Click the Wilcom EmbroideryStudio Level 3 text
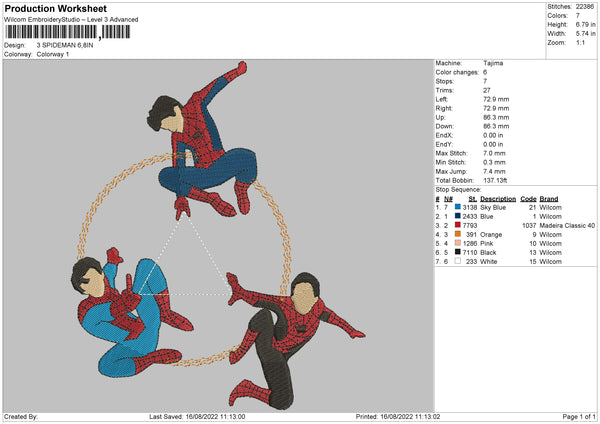 (71, 20)
